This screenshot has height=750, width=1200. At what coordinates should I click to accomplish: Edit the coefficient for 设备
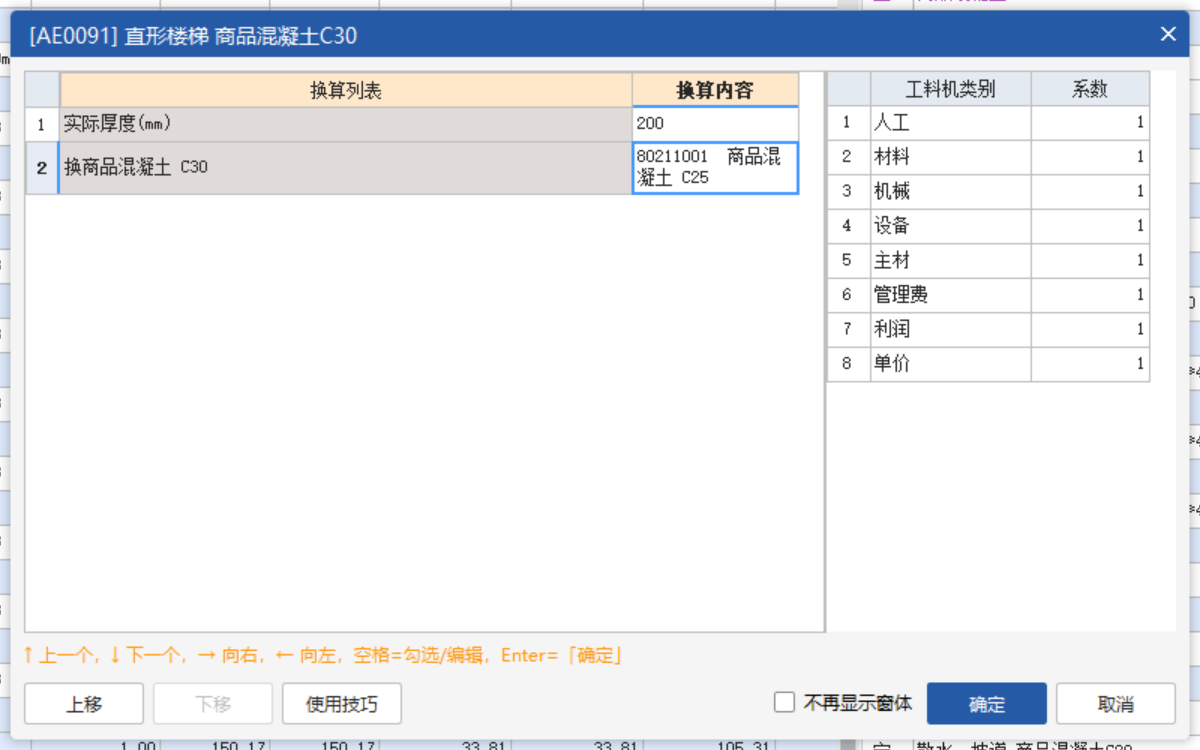coord(1090,226)
